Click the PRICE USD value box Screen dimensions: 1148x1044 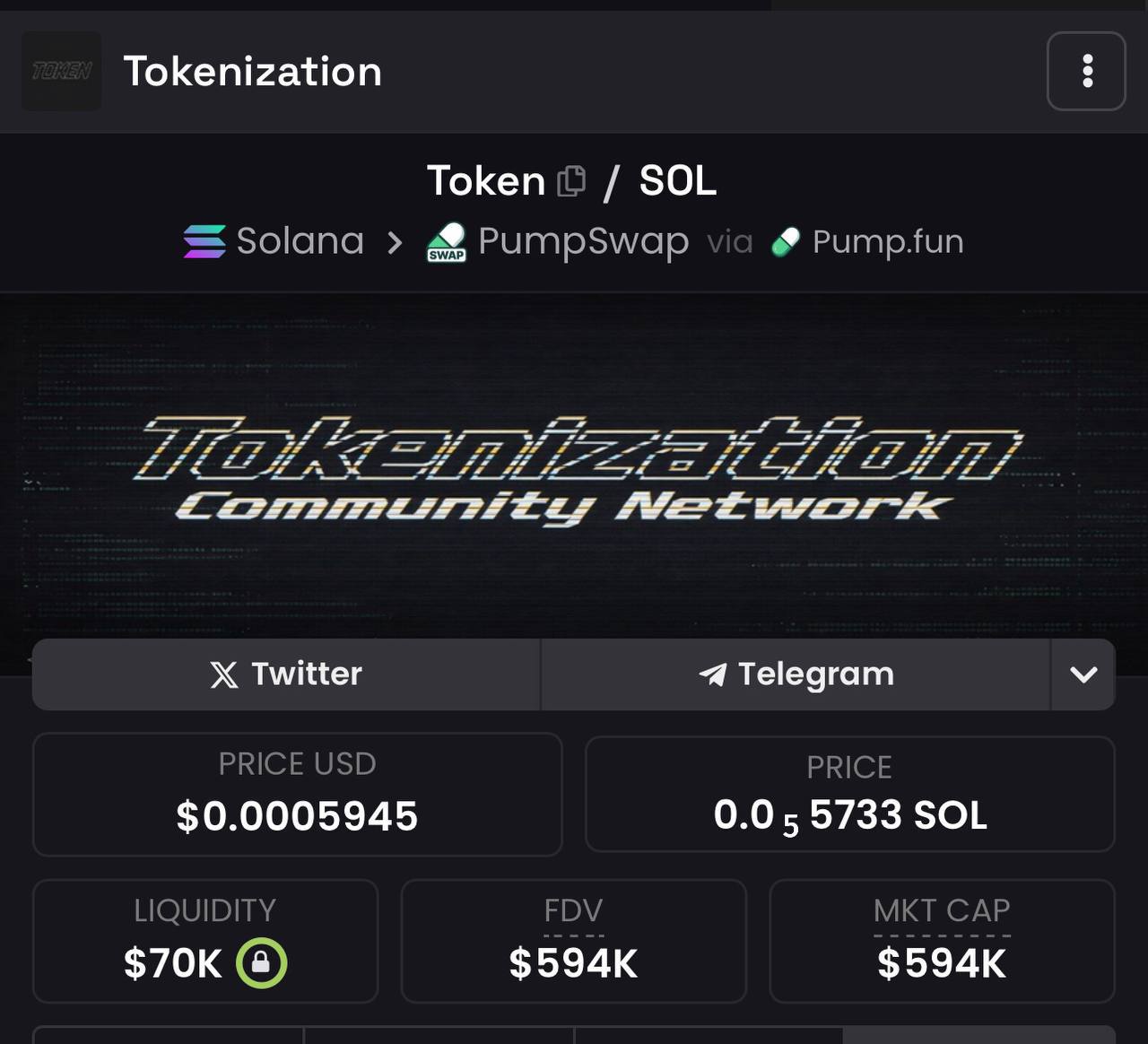coord(297,794)
